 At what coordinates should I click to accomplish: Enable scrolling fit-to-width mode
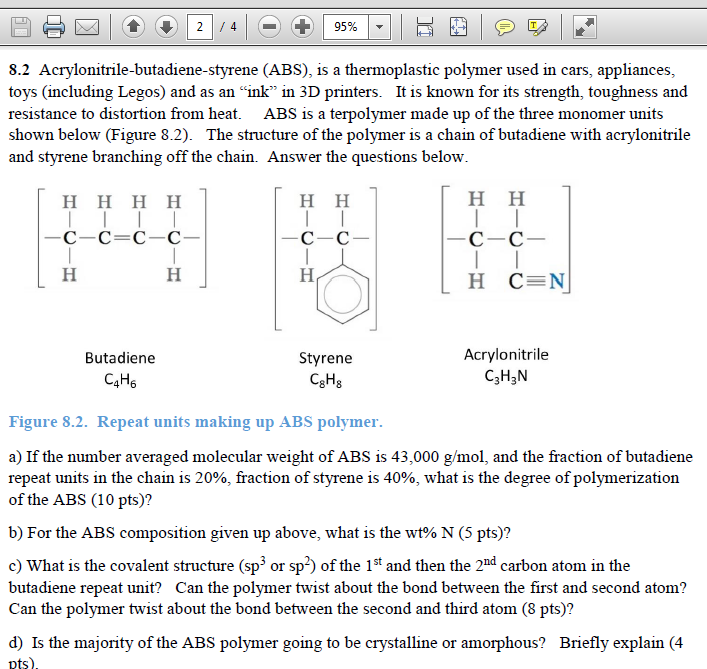(422, 27)
